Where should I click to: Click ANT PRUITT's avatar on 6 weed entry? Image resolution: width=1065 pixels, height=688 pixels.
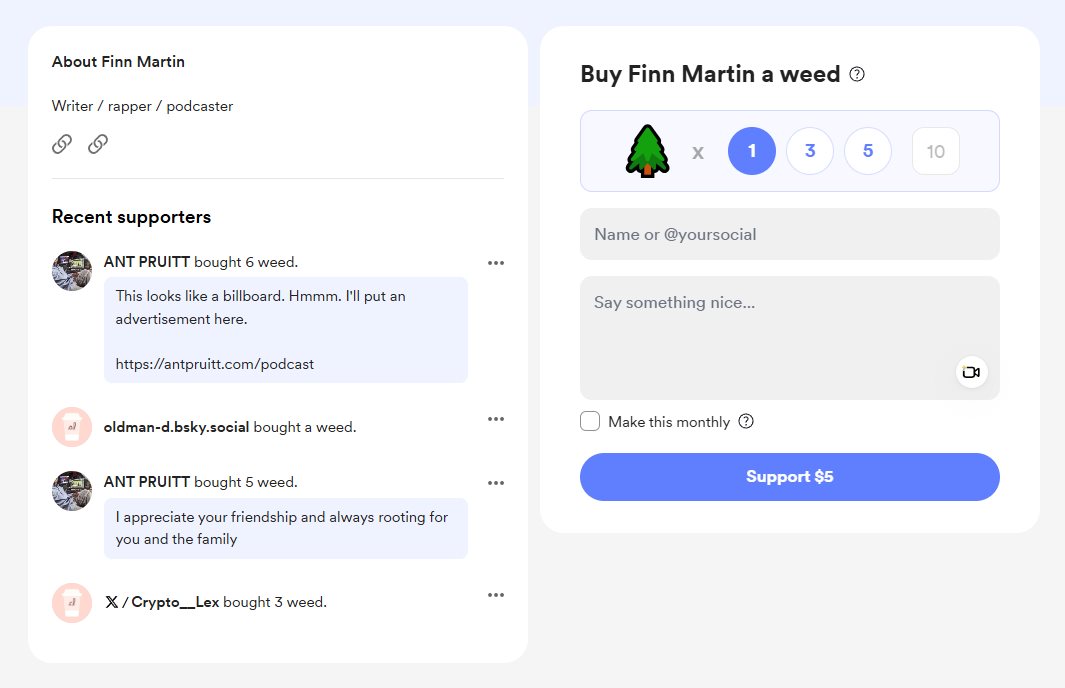pyautogui.click(x=72, y=271)
